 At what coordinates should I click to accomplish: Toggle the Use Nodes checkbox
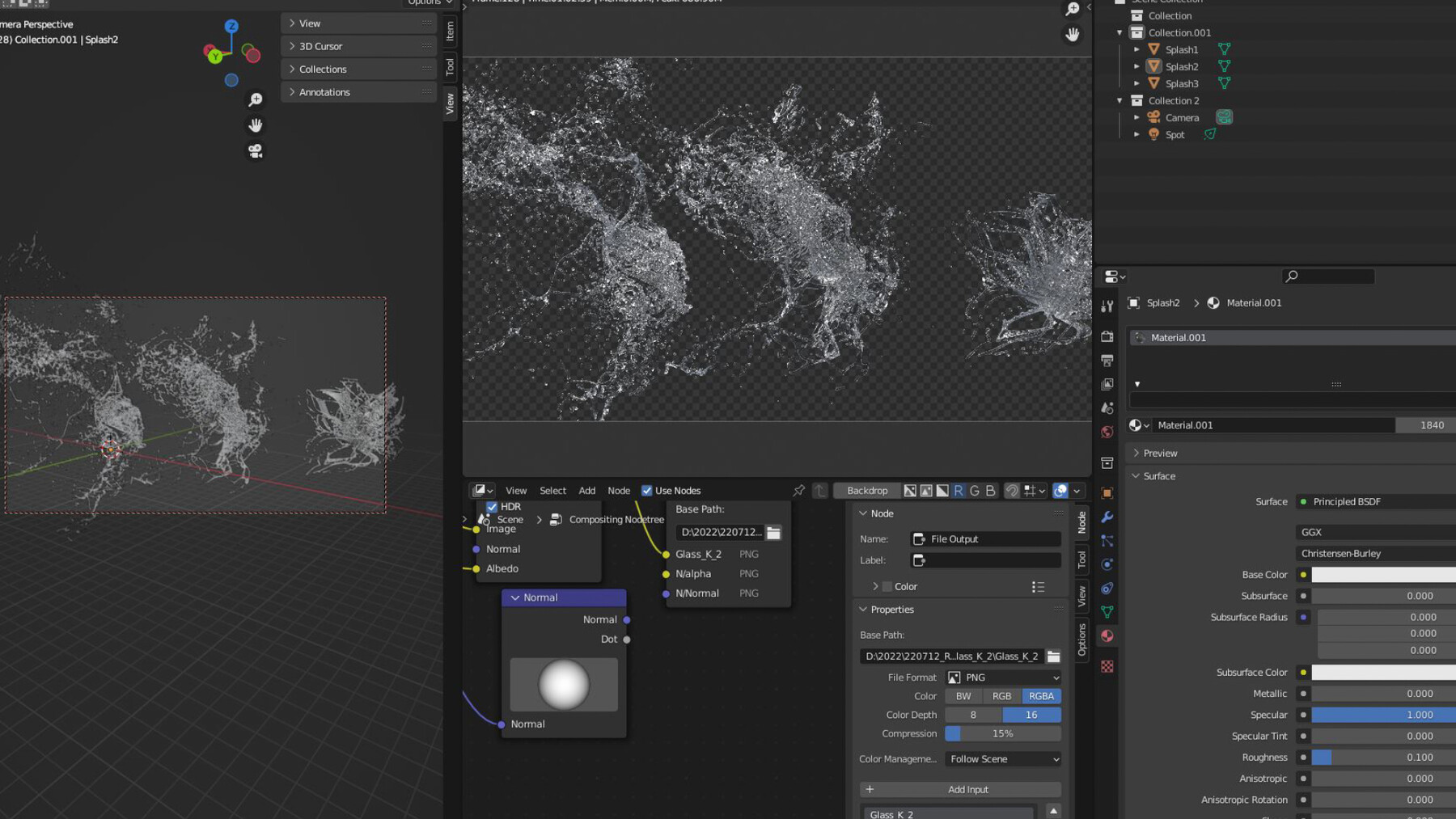pos(646,490)
